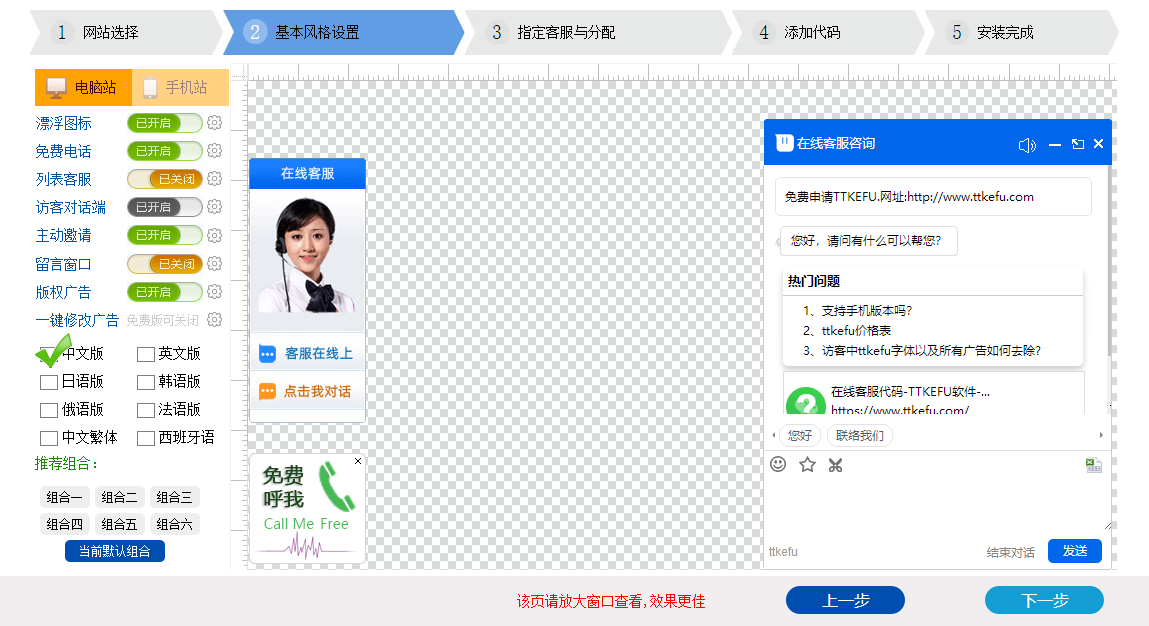Check the 西班牙语 checkbox
Viewport: 1149px width, 626px height.
point(146,438)
